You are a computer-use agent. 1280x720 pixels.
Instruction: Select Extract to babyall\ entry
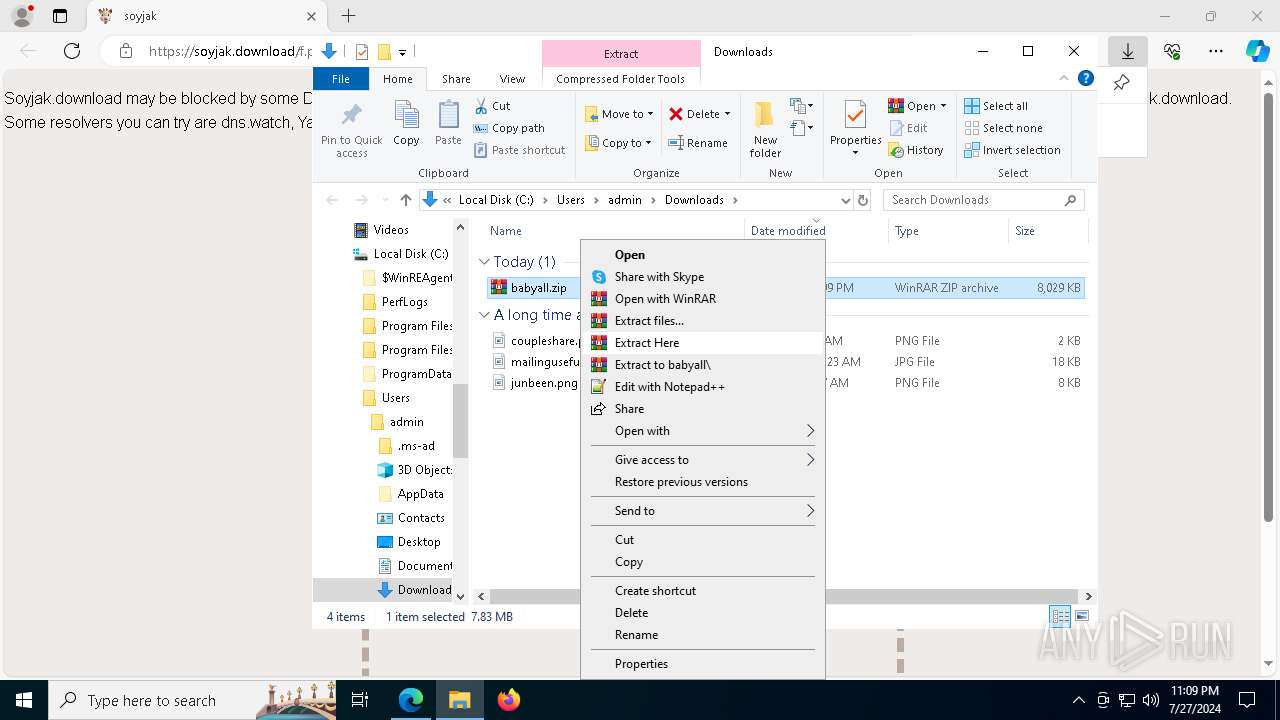point(703,365)
